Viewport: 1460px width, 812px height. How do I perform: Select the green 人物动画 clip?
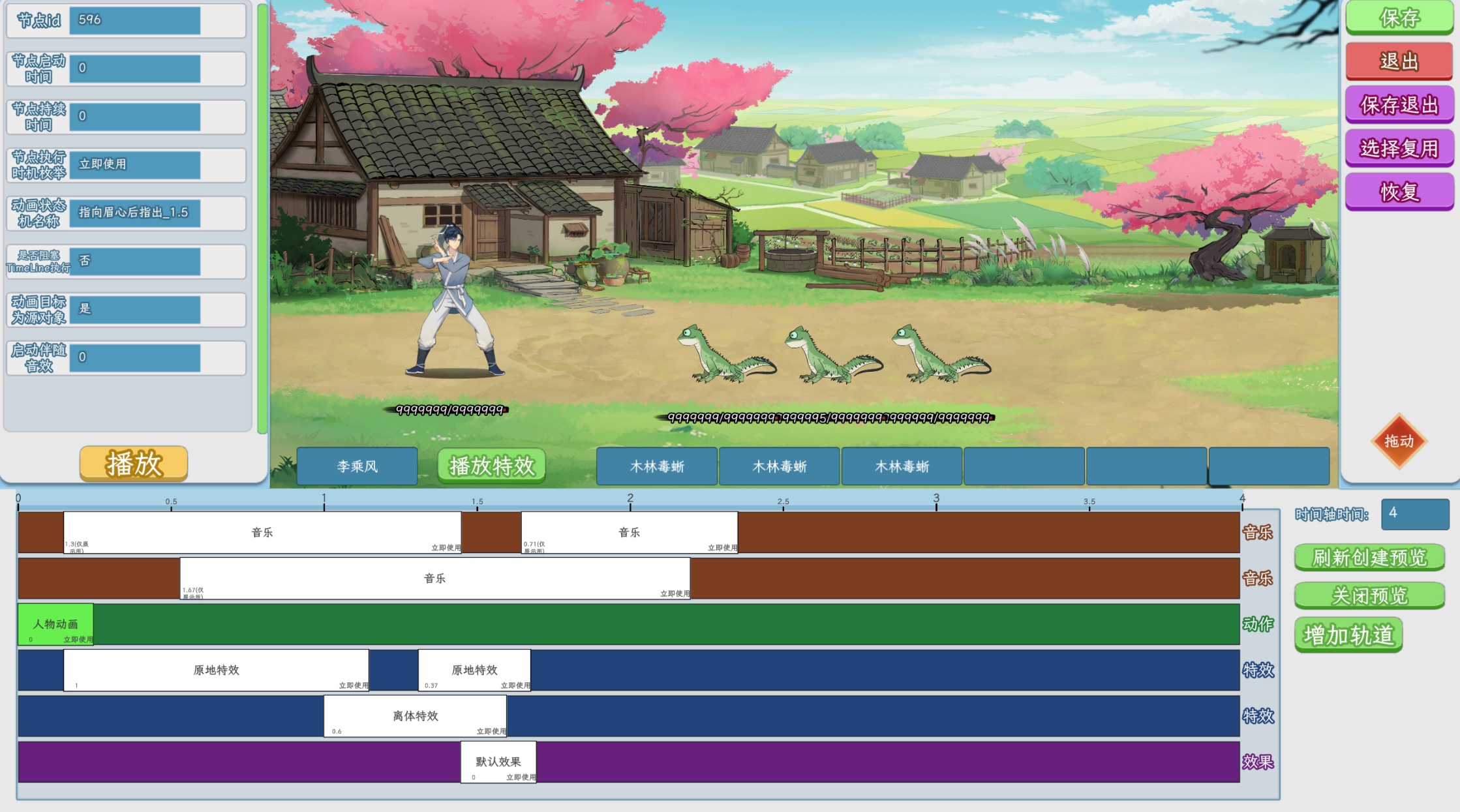point(55,624)
